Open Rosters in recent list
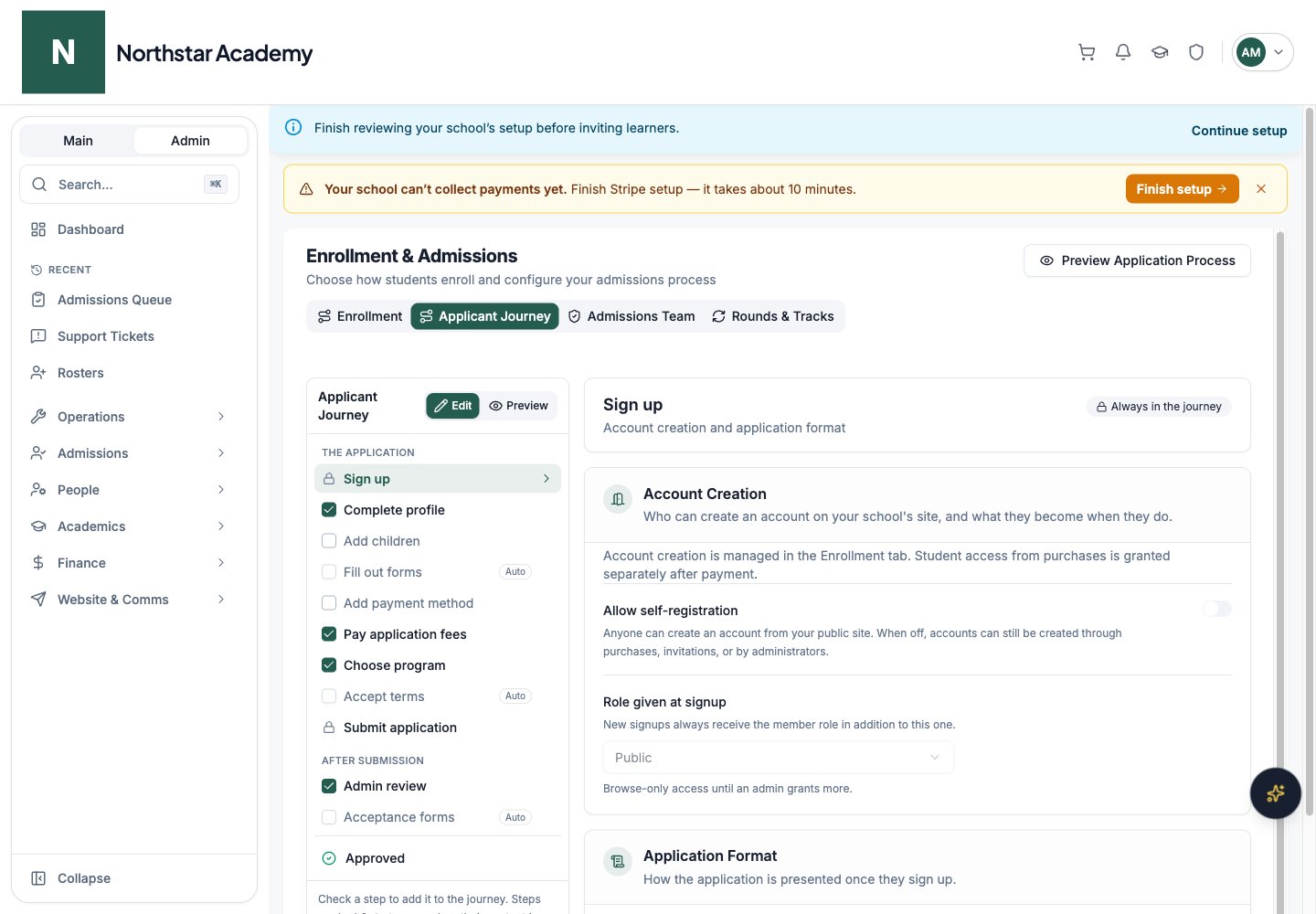This screenshot has width=1316, height=914. 129,373
